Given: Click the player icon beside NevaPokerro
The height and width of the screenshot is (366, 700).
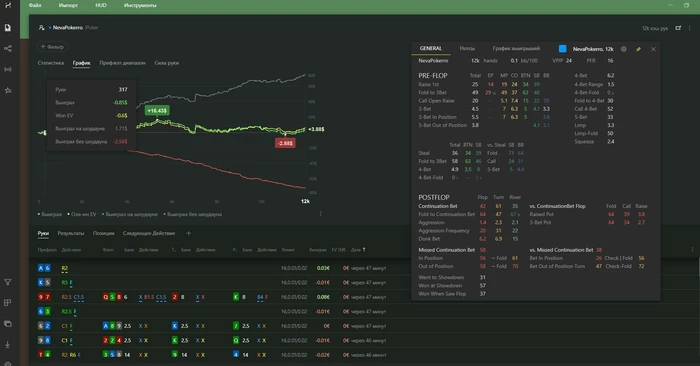Looking at the screenshot, I should tap(41, 28).
